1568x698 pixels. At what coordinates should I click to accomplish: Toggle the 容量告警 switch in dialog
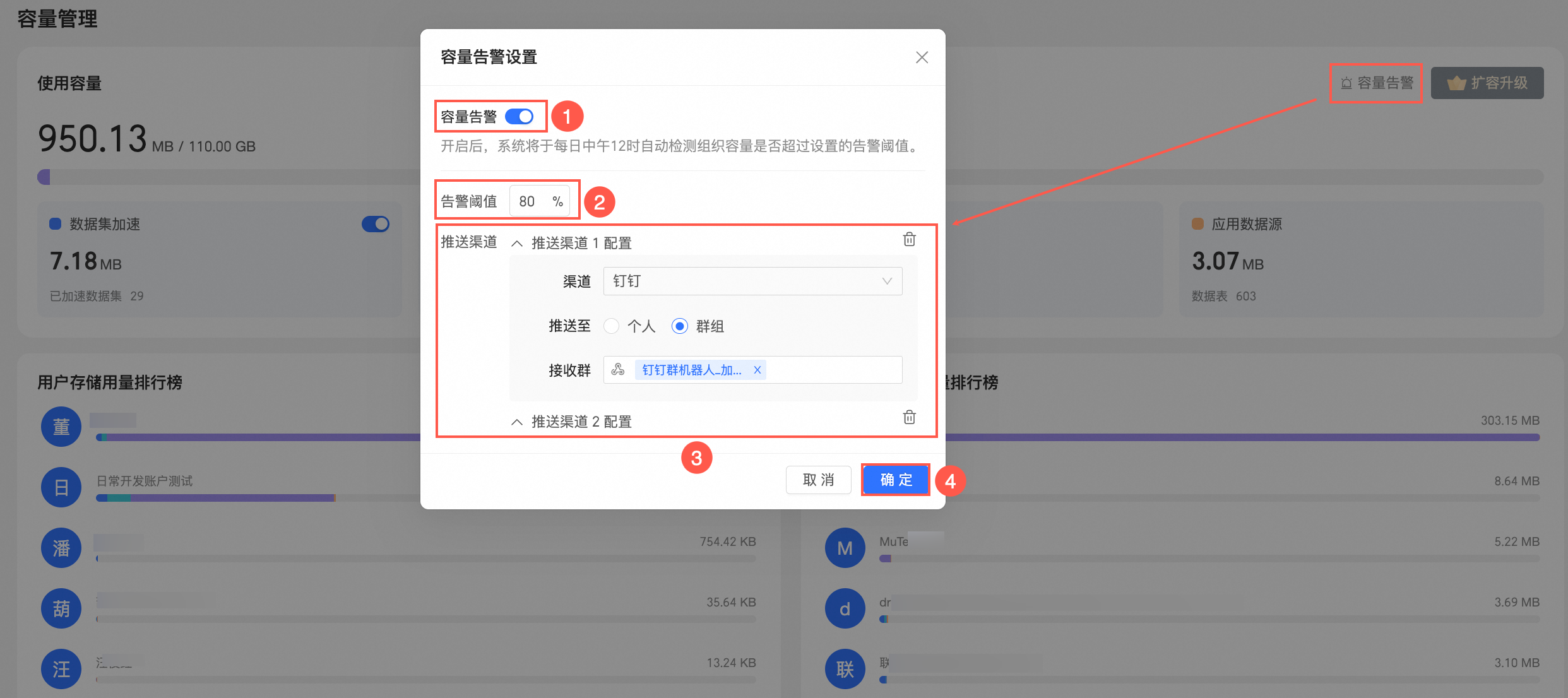[519, 117]
